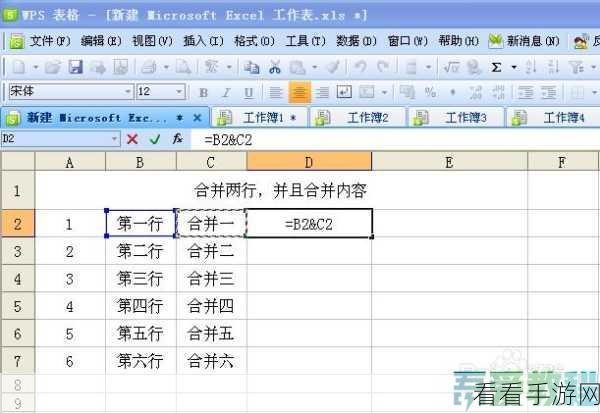Viewport: 600px width, 413px height.
Task: Expand the Name Box D2 dropdown arrow
Action: (x=114, y=139)
